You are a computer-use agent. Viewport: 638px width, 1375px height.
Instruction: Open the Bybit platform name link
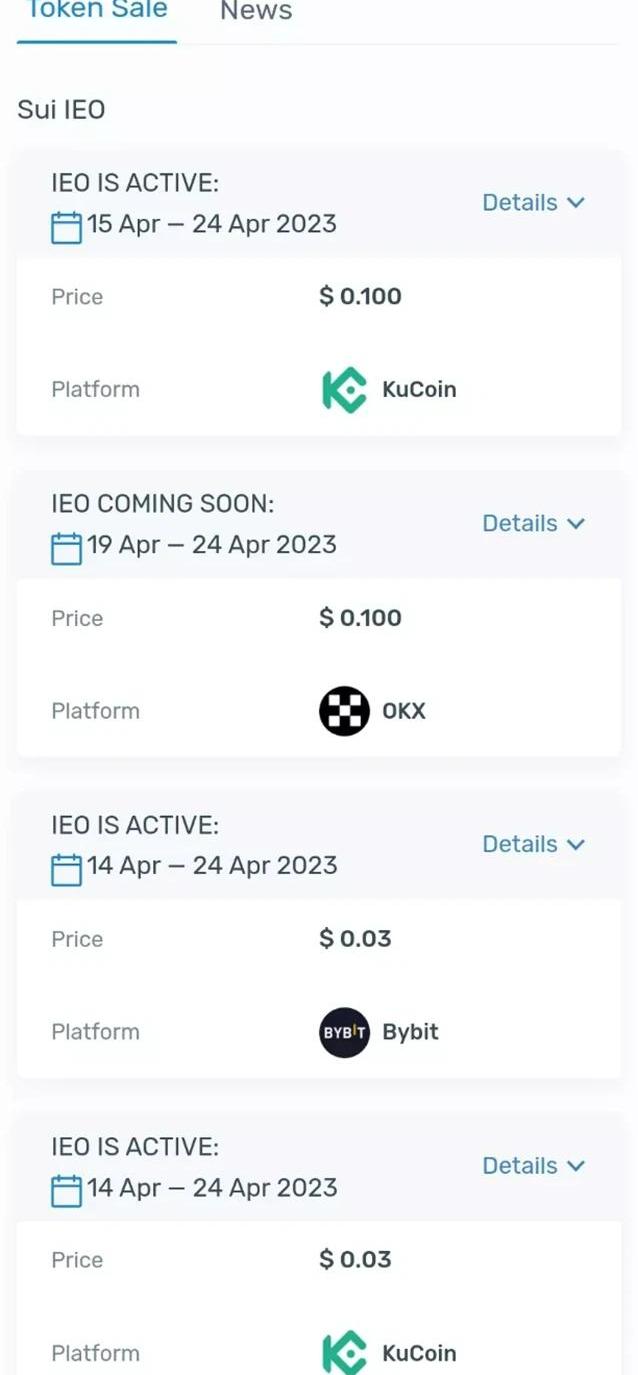click(410, 1032)
